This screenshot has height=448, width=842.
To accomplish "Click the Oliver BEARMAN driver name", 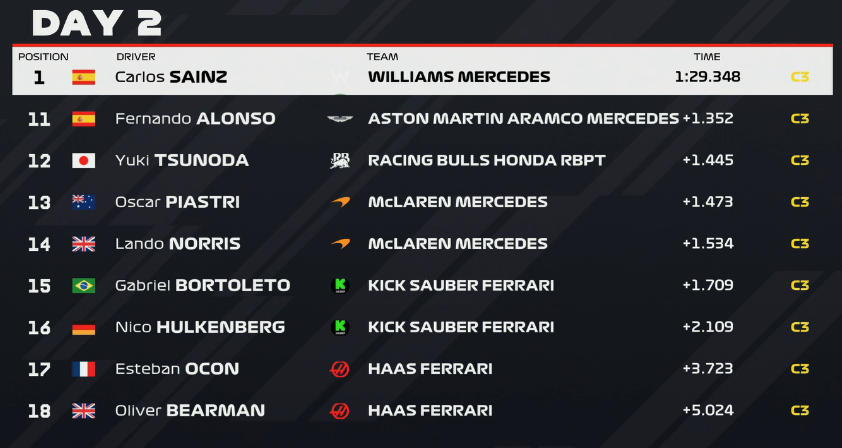I will pyautogui.click(x=190, y=411).
